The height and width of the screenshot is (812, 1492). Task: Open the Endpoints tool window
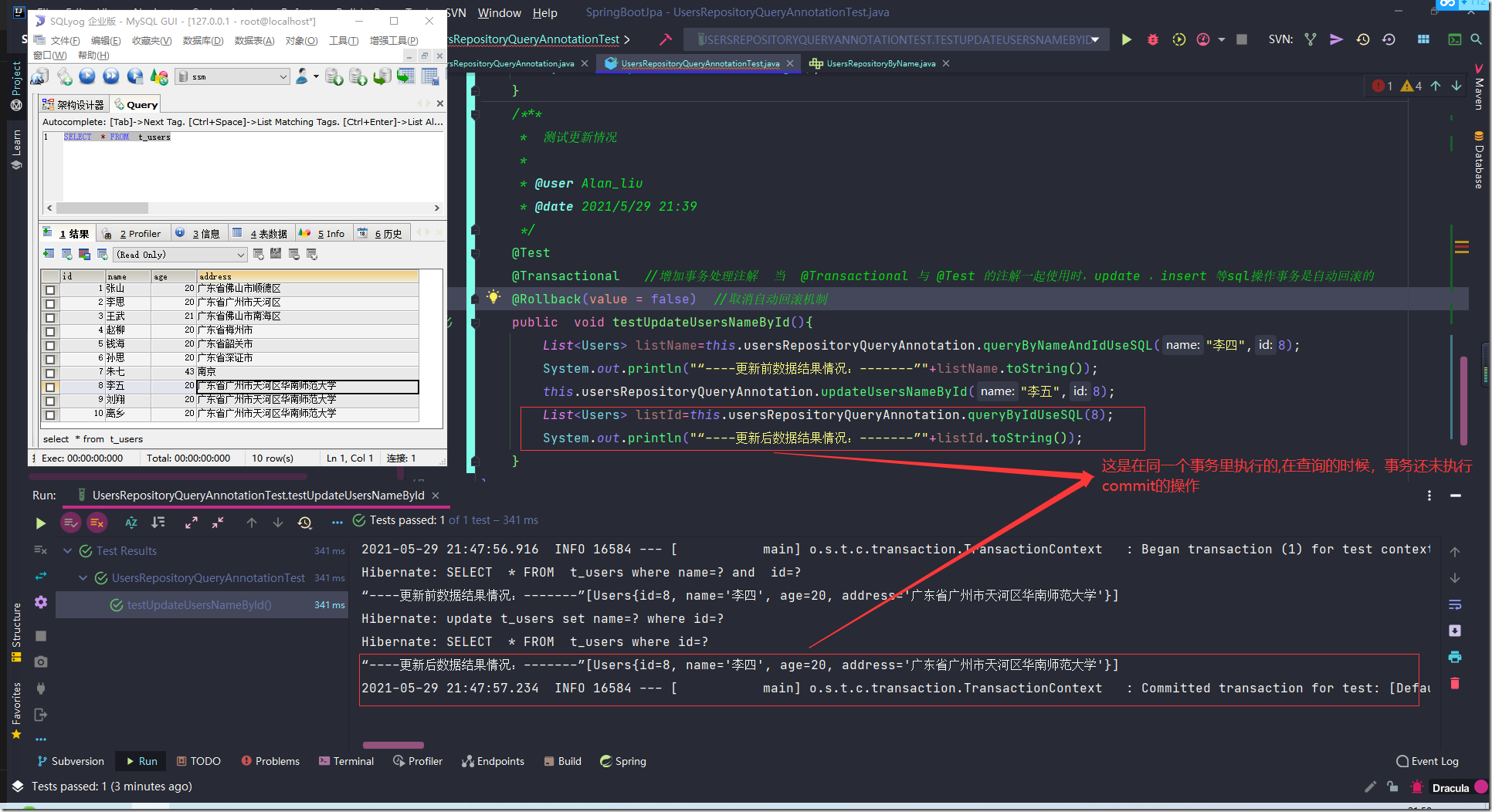tap(493, 761)
